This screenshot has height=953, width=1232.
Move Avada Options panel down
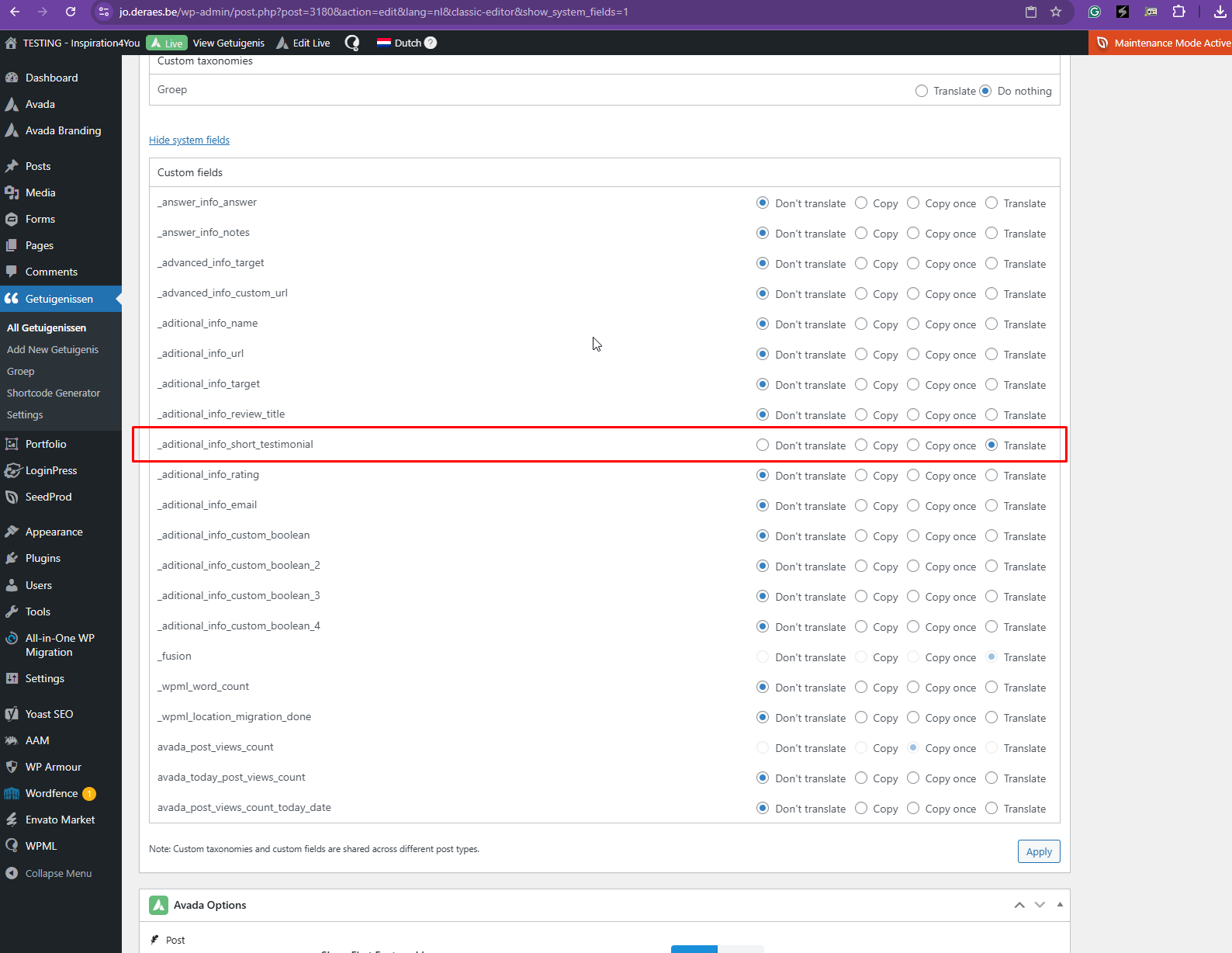pos(1040,905)
